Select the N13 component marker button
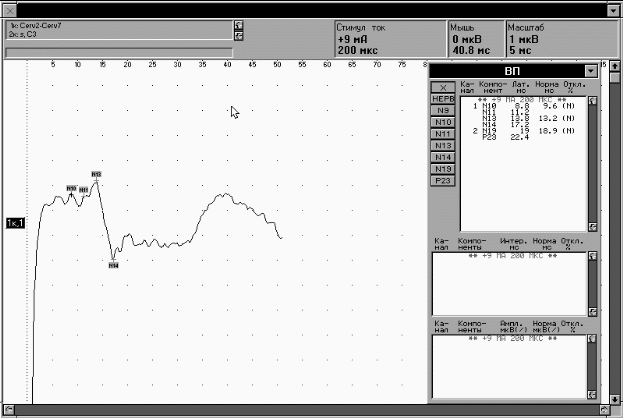Screen dimensions: 623x418 pyautogui.click(x=443, y=146)
